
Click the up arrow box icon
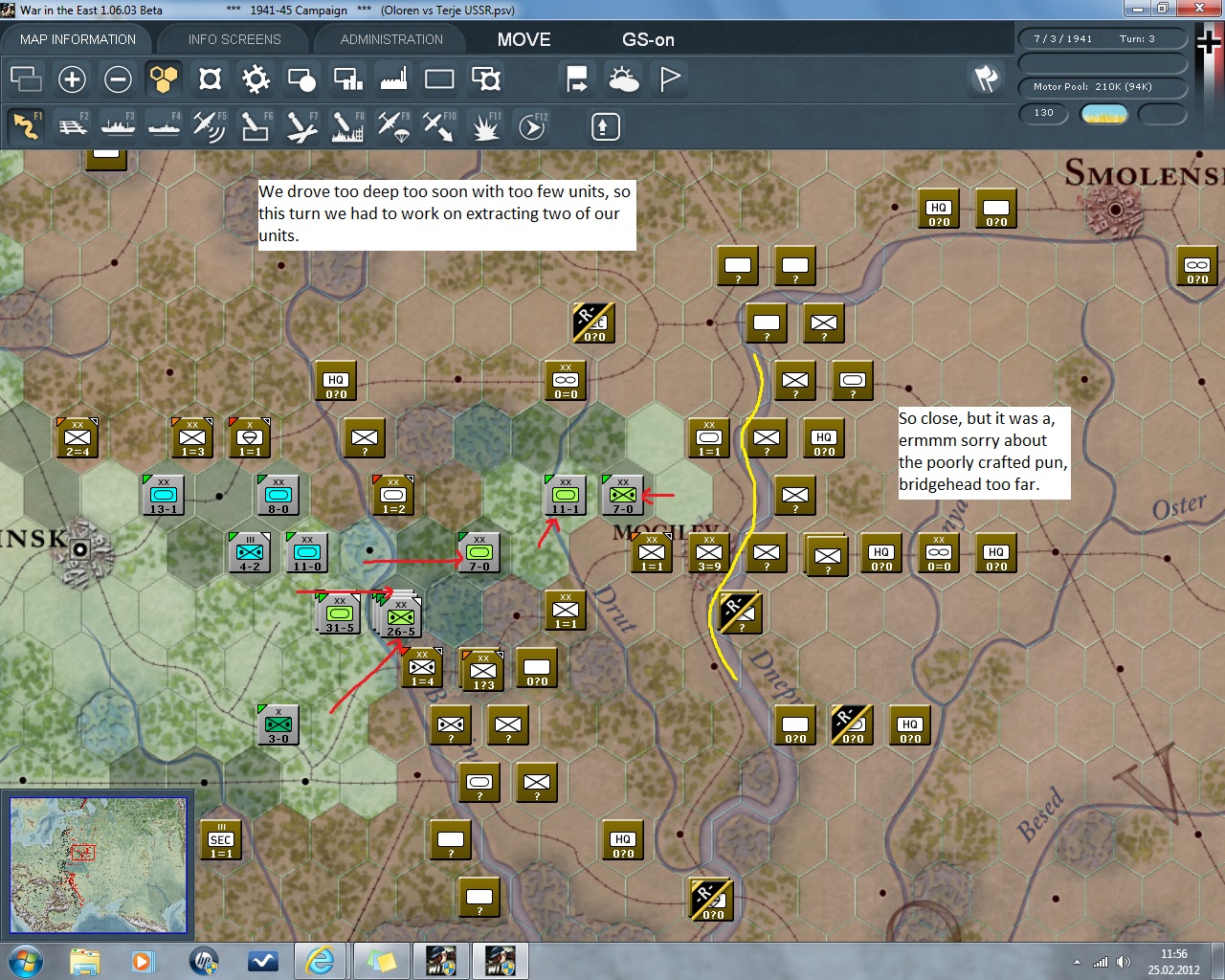605,126
